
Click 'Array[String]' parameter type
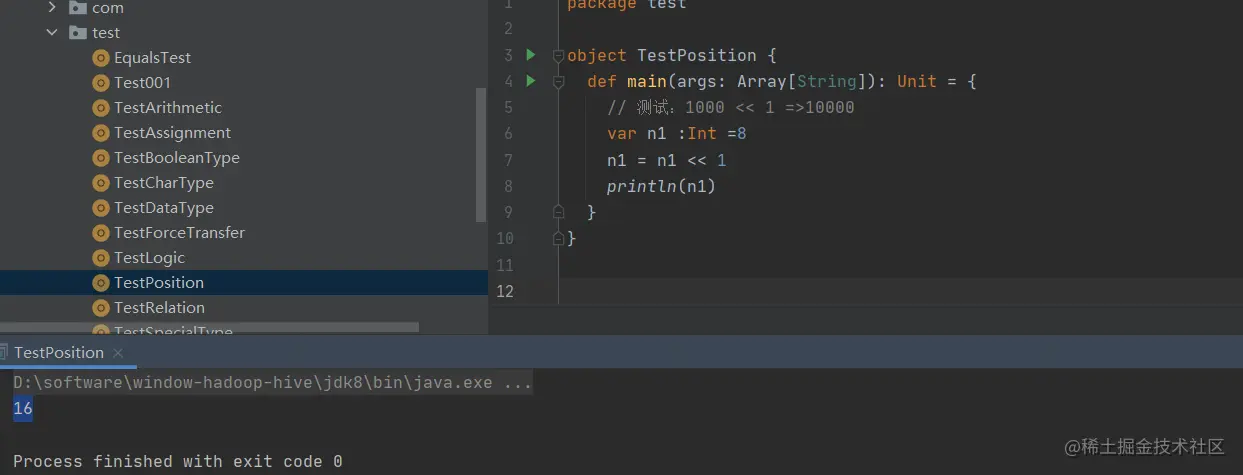(802, 81)
